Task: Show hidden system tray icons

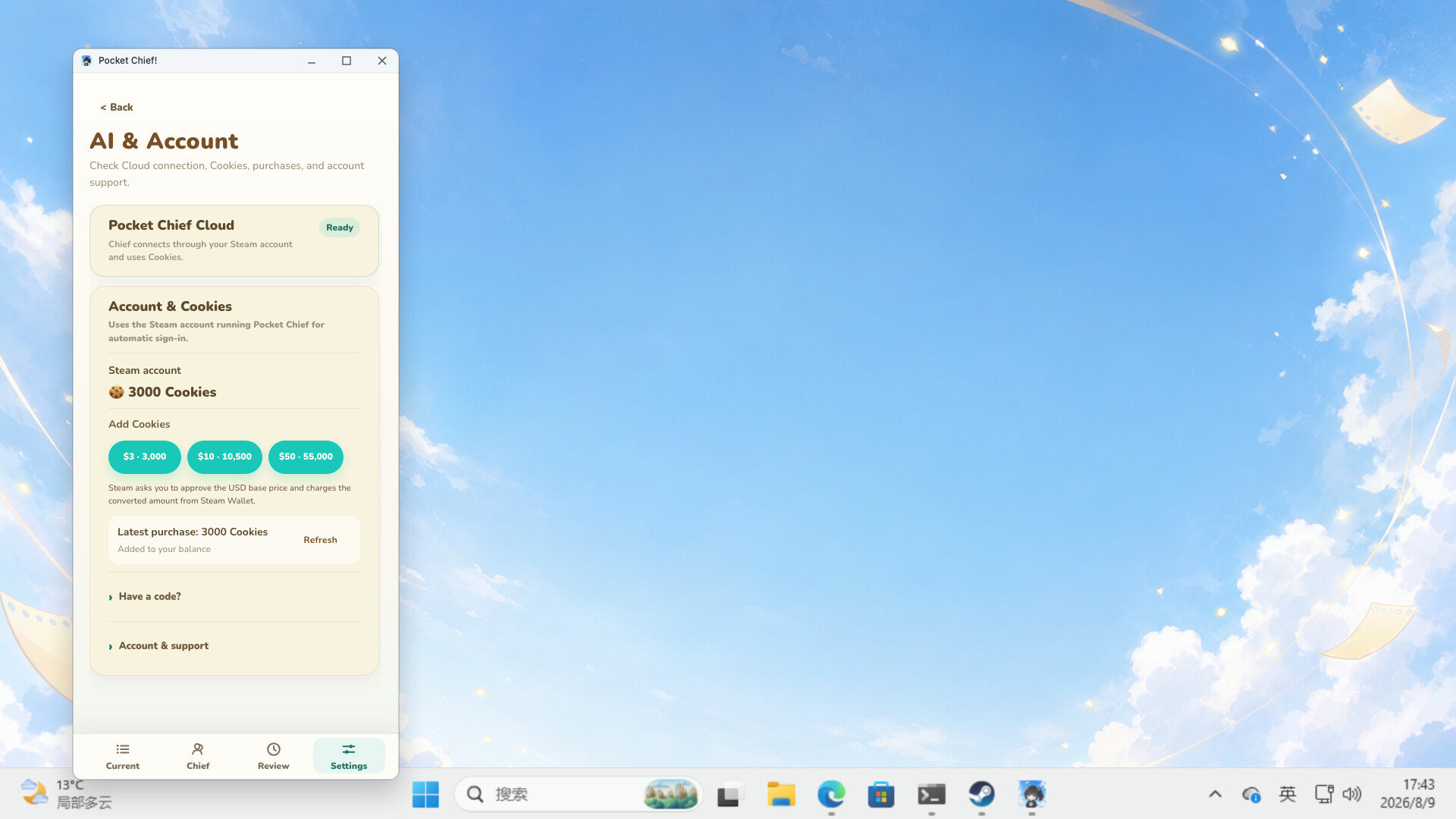Action: tap(1215, 794)
